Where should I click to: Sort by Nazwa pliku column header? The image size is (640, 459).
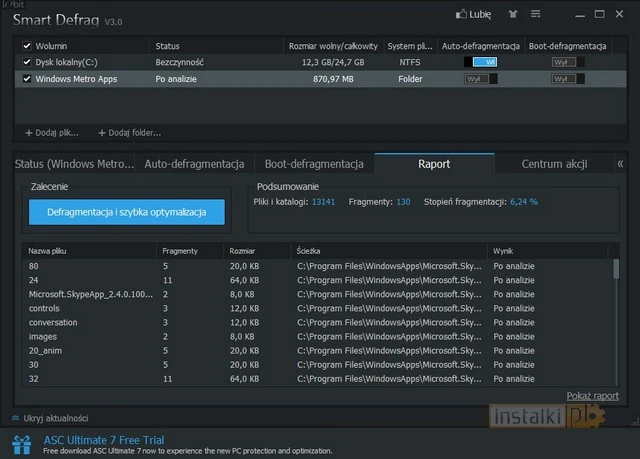[89, 251]
